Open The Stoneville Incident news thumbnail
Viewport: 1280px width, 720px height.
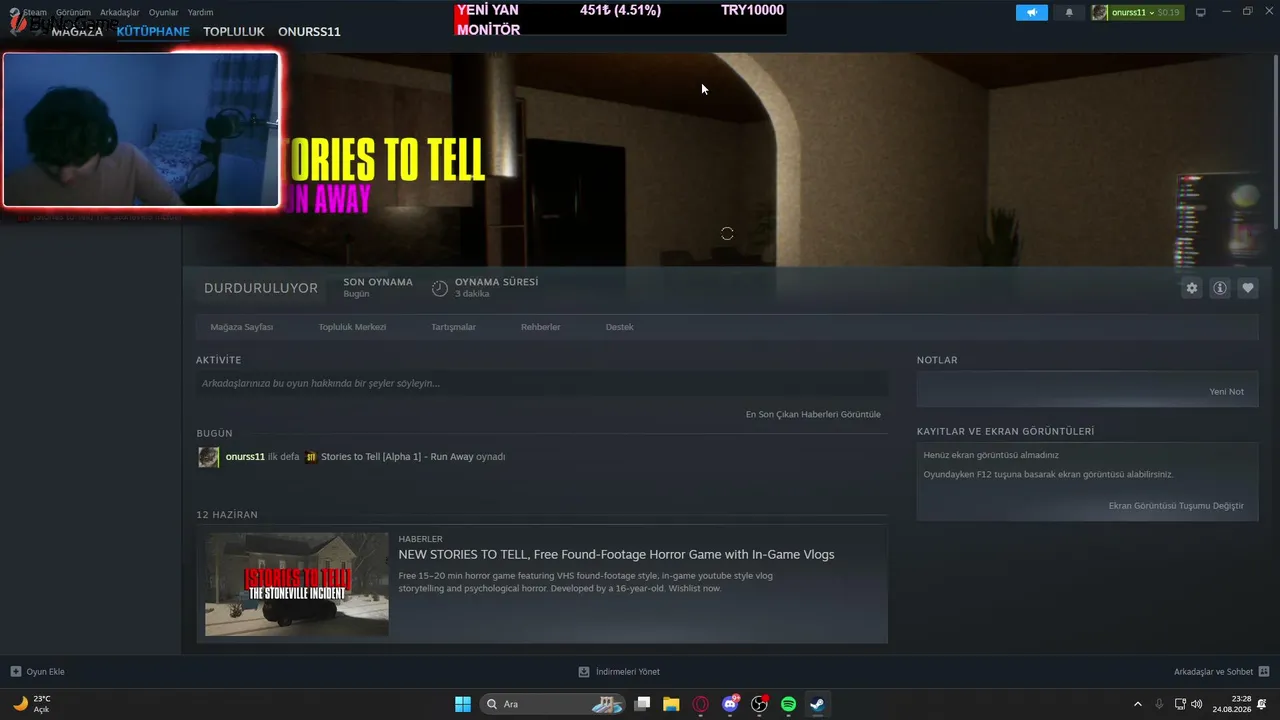pyautogui.click(x=297, y=584)
